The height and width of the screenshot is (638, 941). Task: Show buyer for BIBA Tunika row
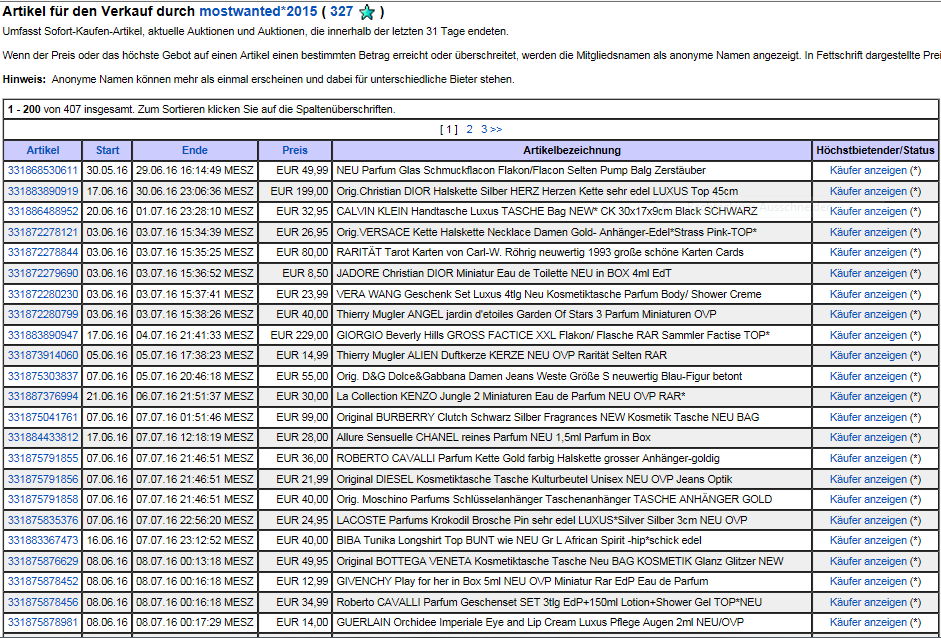868,540
